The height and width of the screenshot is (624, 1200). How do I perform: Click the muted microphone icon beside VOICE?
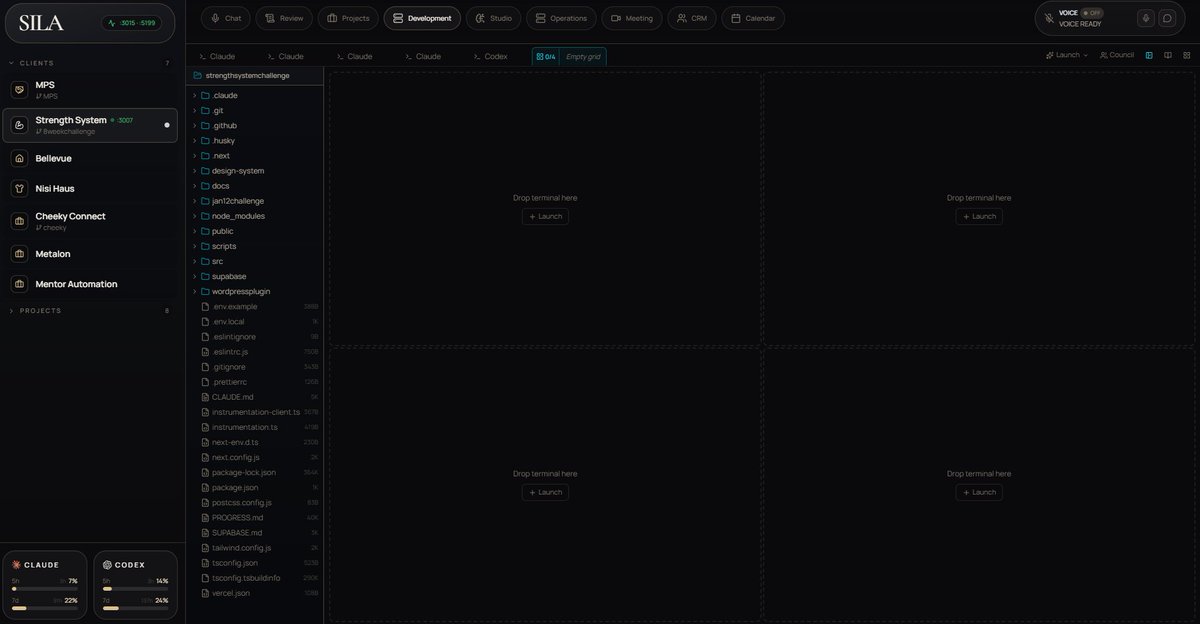click(1049, 18)
